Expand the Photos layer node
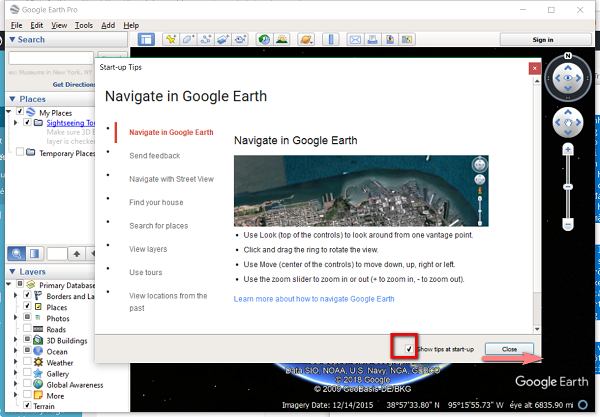This screenshot has height=417, width=600. [x=15, y=318]
